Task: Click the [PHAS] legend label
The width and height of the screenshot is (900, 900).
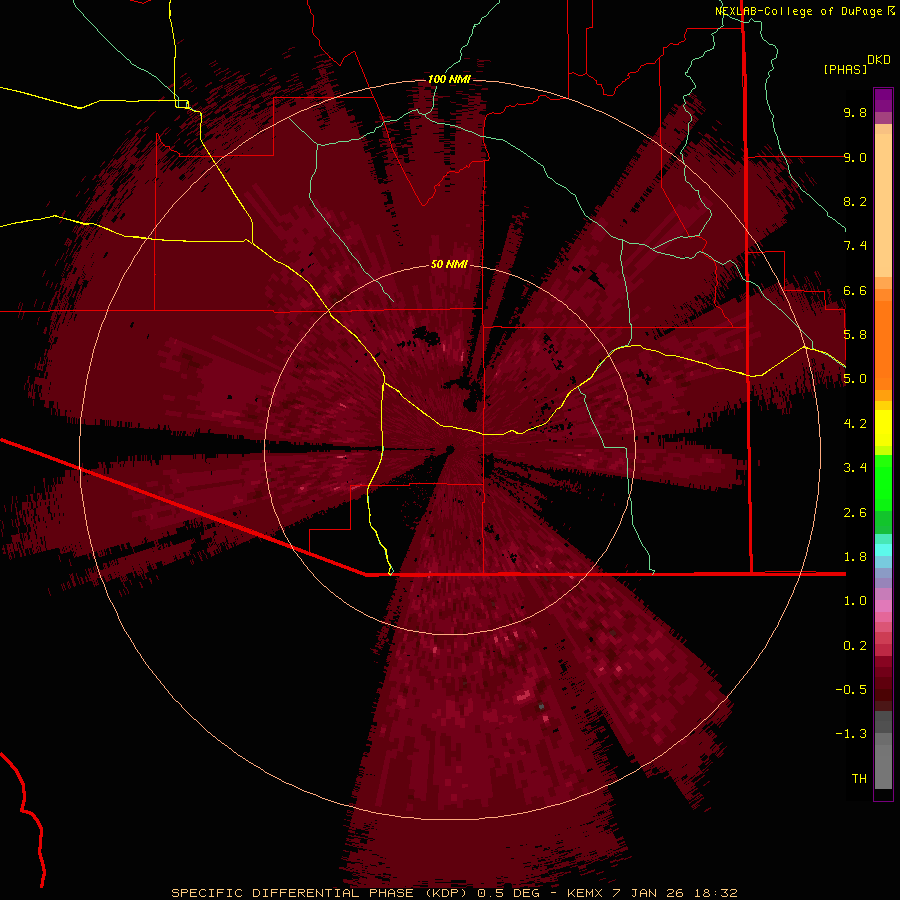Action: point(845,69)
